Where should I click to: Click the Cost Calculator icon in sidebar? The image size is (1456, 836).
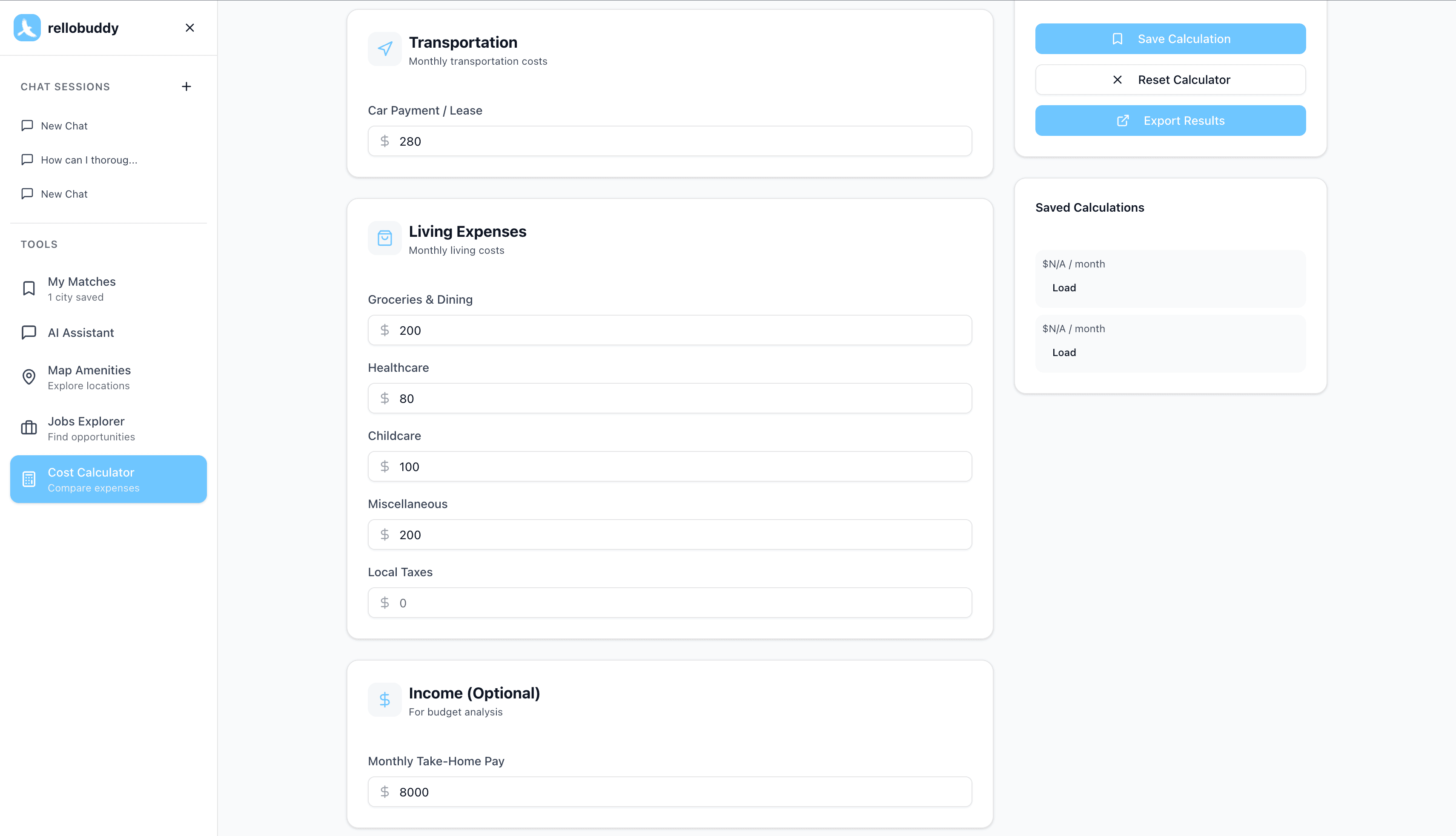[x=29, y=479]
